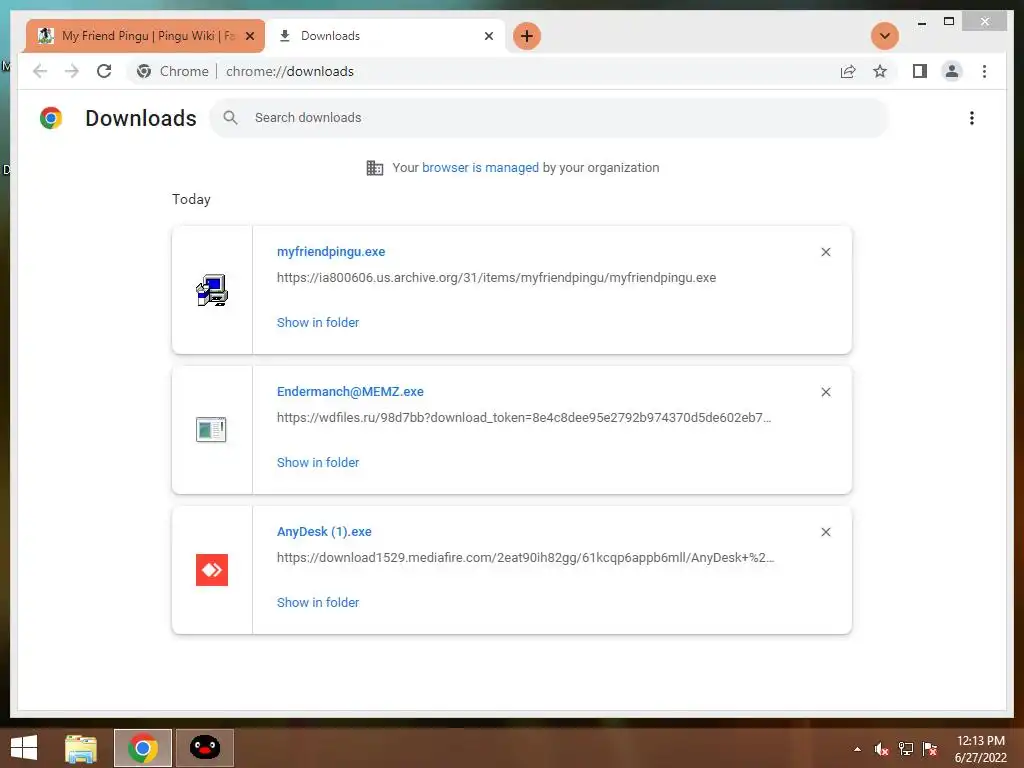Open the 'browser is managed' link
Image resolution: width=1024 pixels, height=768 pixels.
point(480,168)
